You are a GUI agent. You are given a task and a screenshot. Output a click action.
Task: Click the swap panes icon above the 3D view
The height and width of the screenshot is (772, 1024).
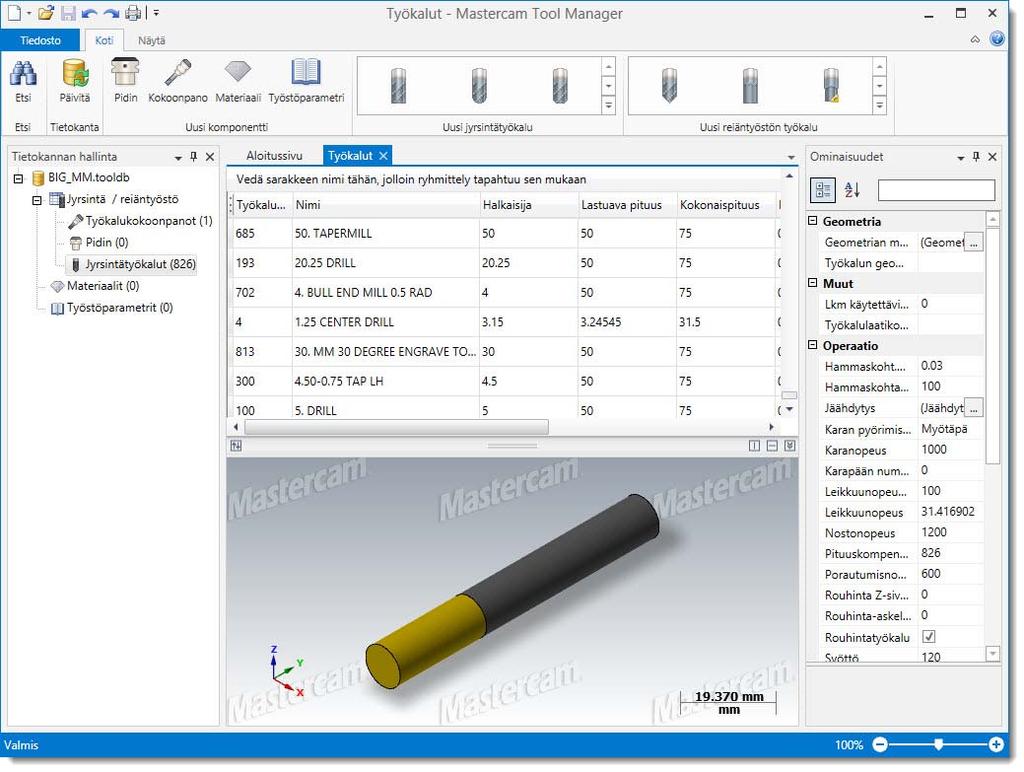(236, 445)
